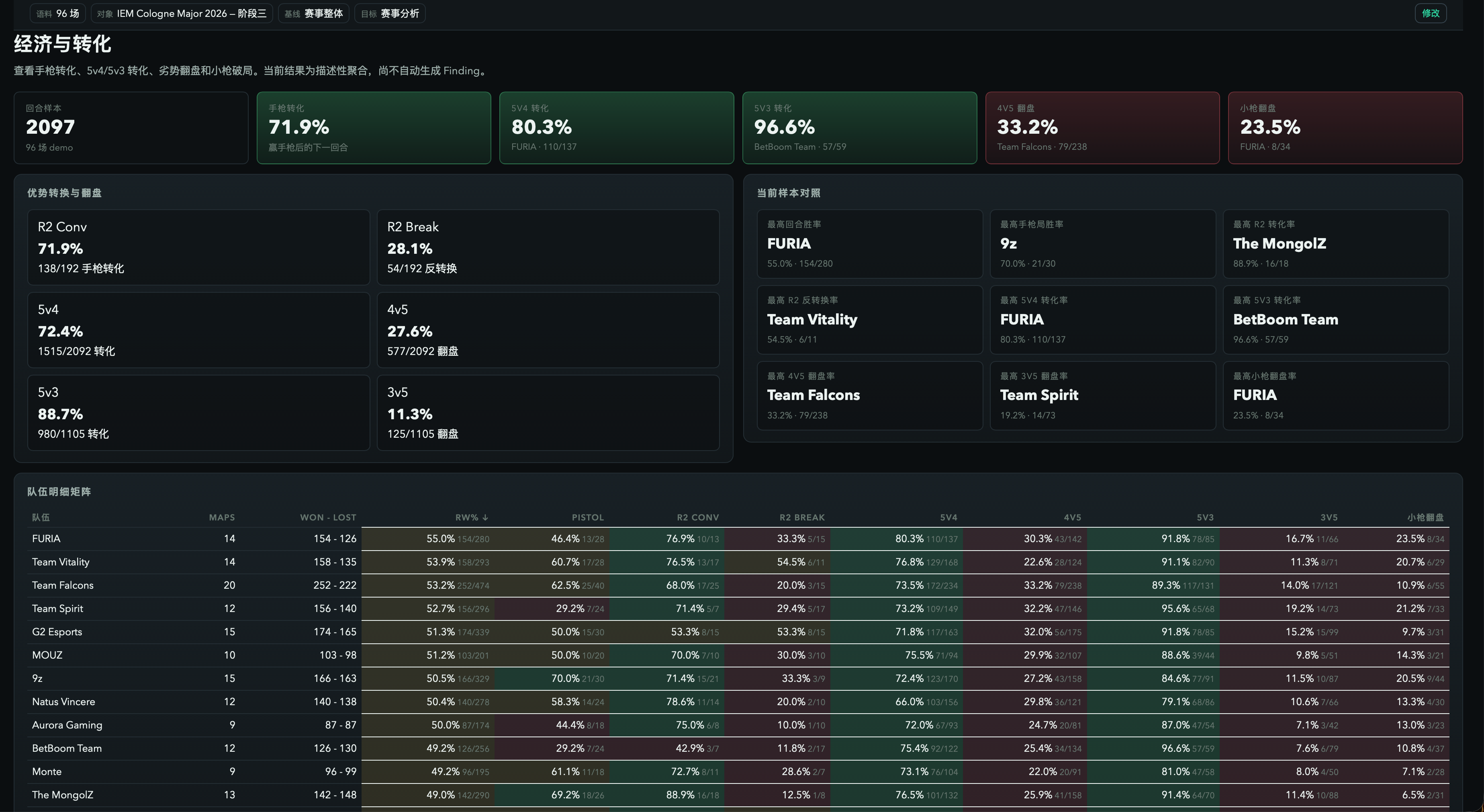
Task: Sort by the R2 BREAK column header
Action: pos(802,517)
